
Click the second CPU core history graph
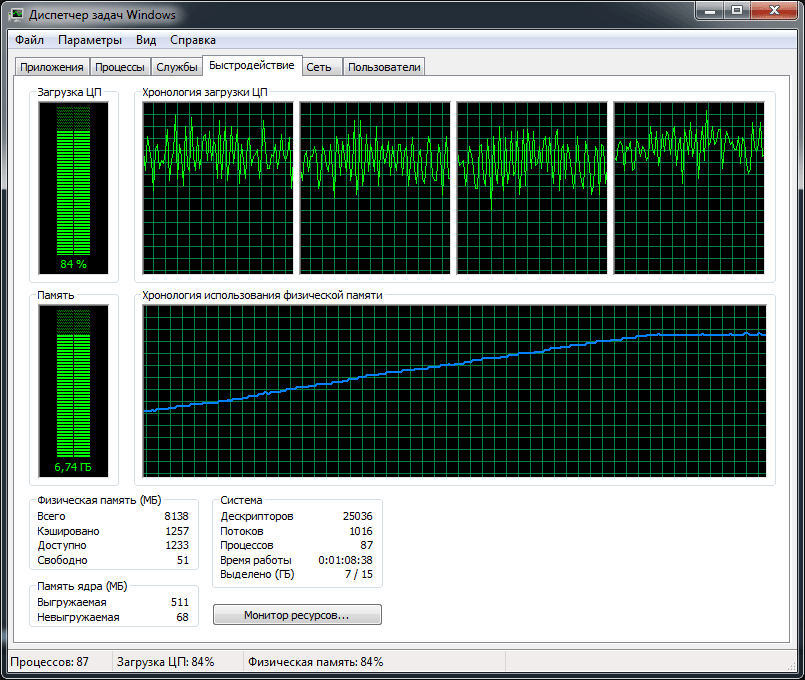tap(375, 187)
